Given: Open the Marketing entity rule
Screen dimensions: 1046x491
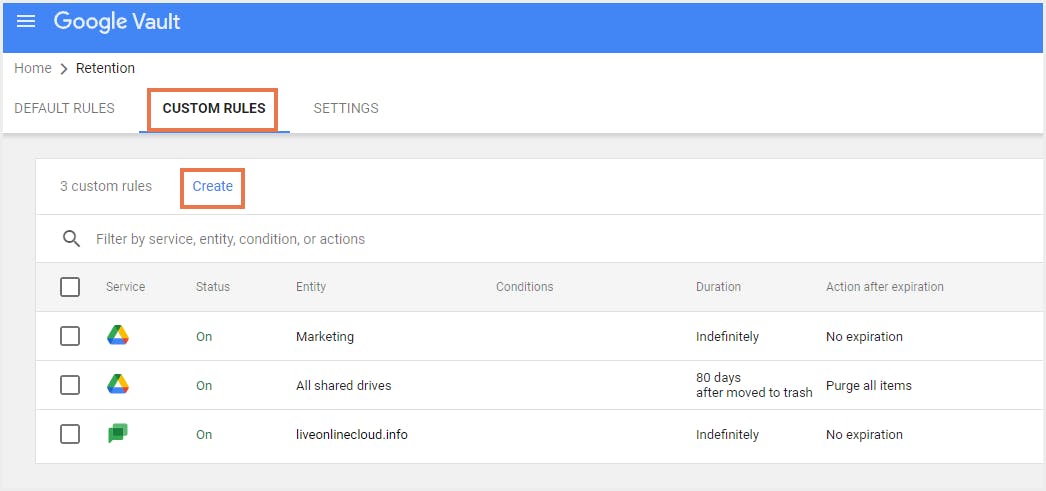Looking at the screenshot, I should [x=325, y=337].
